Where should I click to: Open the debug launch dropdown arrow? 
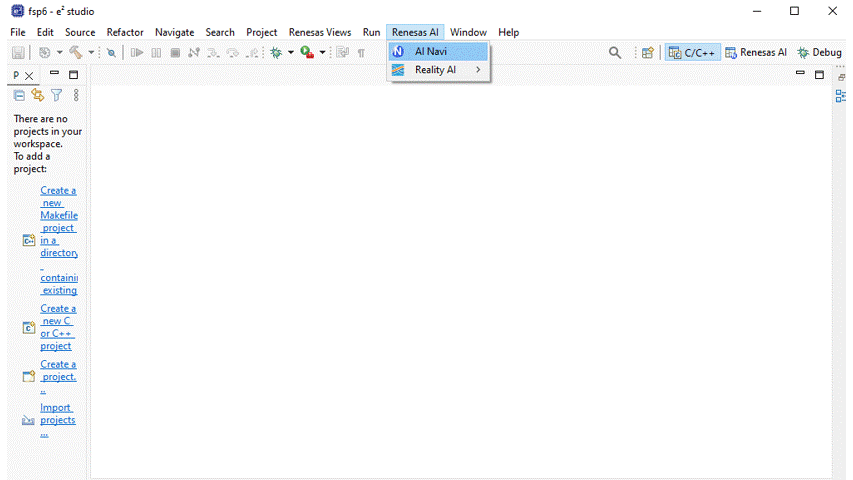tap(291, 52)
